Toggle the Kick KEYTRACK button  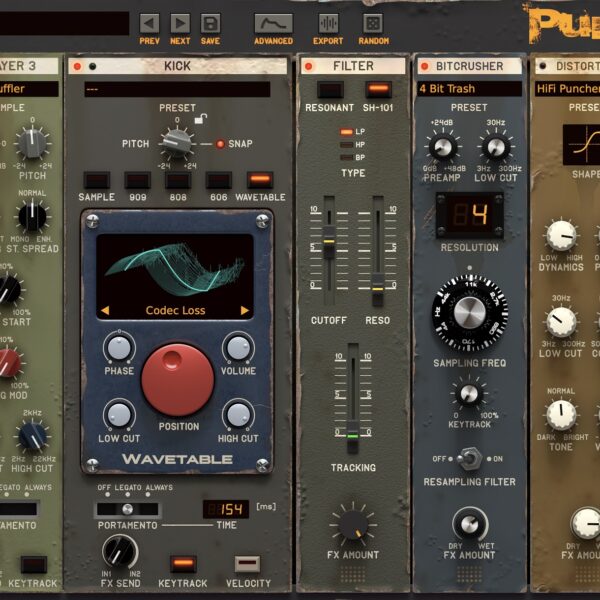[x=183, y=563]
